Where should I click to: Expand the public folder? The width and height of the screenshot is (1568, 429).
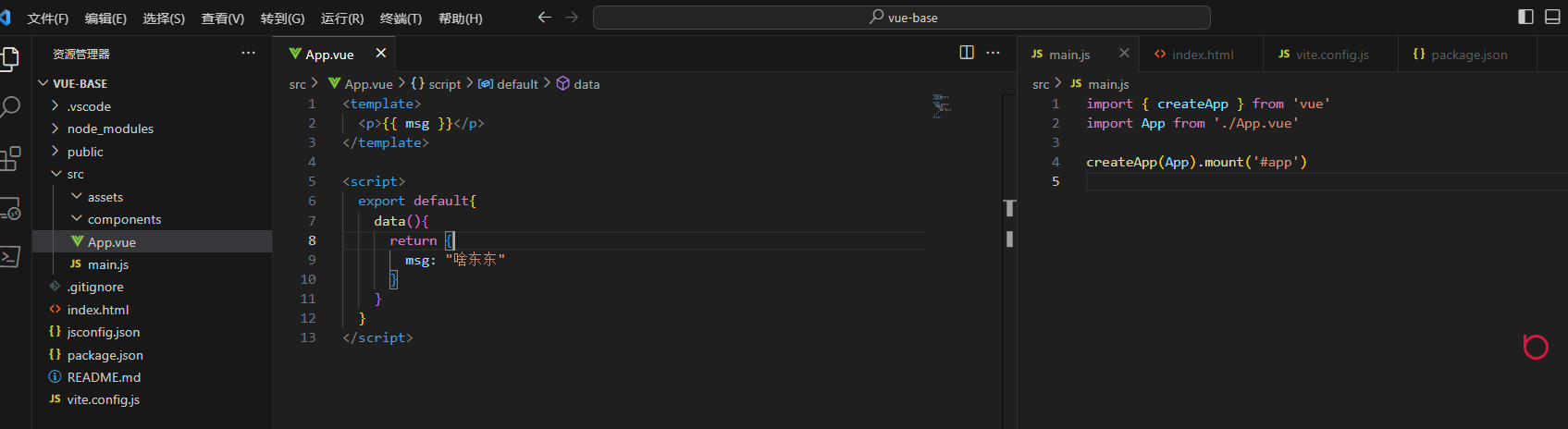pos(85,152)
